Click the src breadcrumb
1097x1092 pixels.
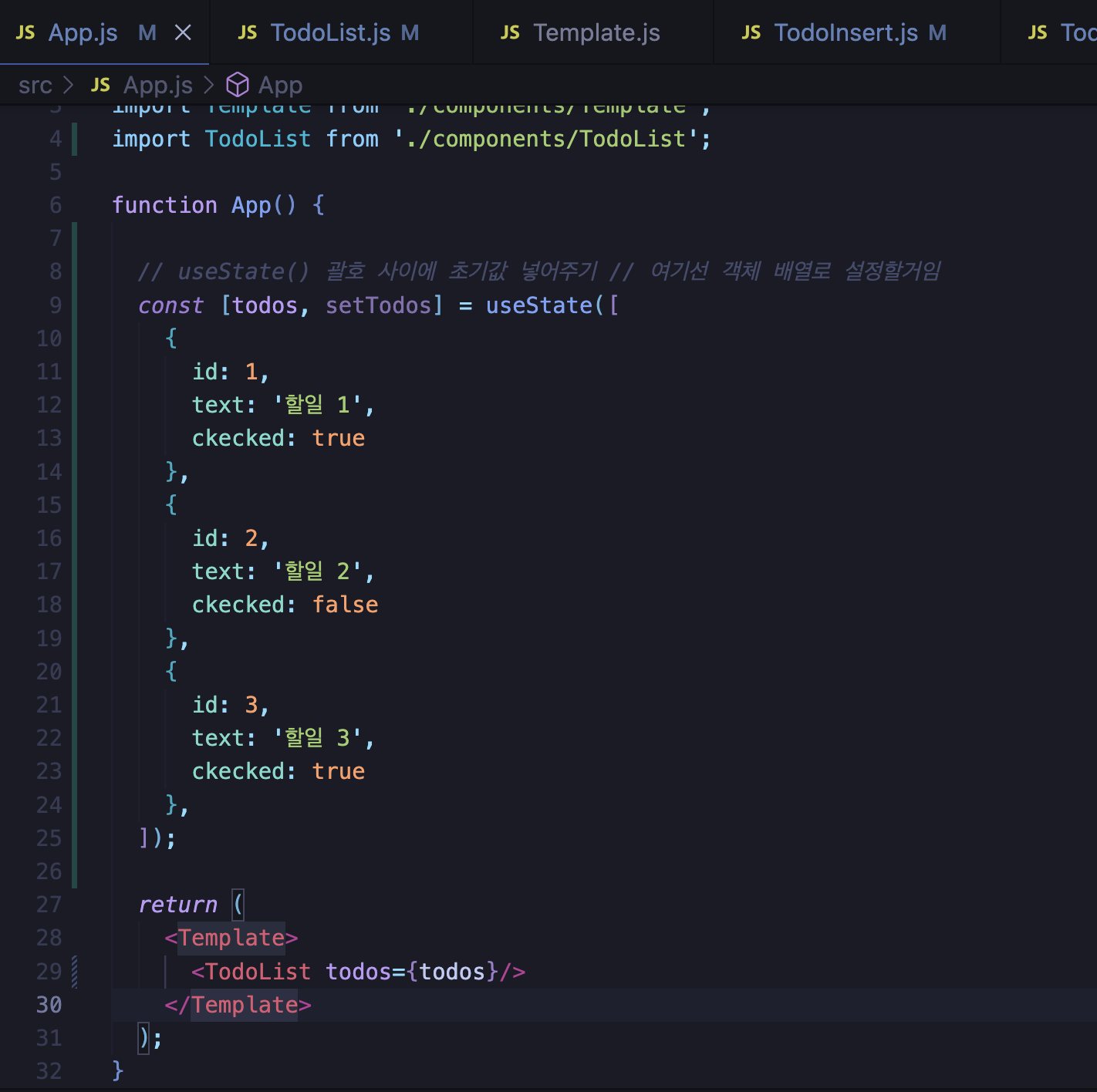[35, 85]
